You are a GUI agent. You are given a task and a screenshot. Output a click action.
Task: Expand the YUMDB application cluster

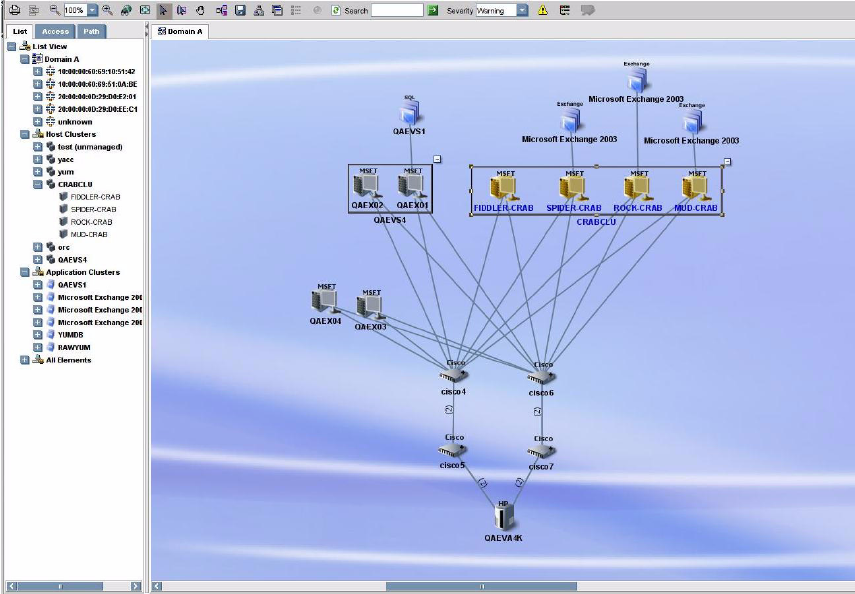pyautogui.click(x=37, y=335)
